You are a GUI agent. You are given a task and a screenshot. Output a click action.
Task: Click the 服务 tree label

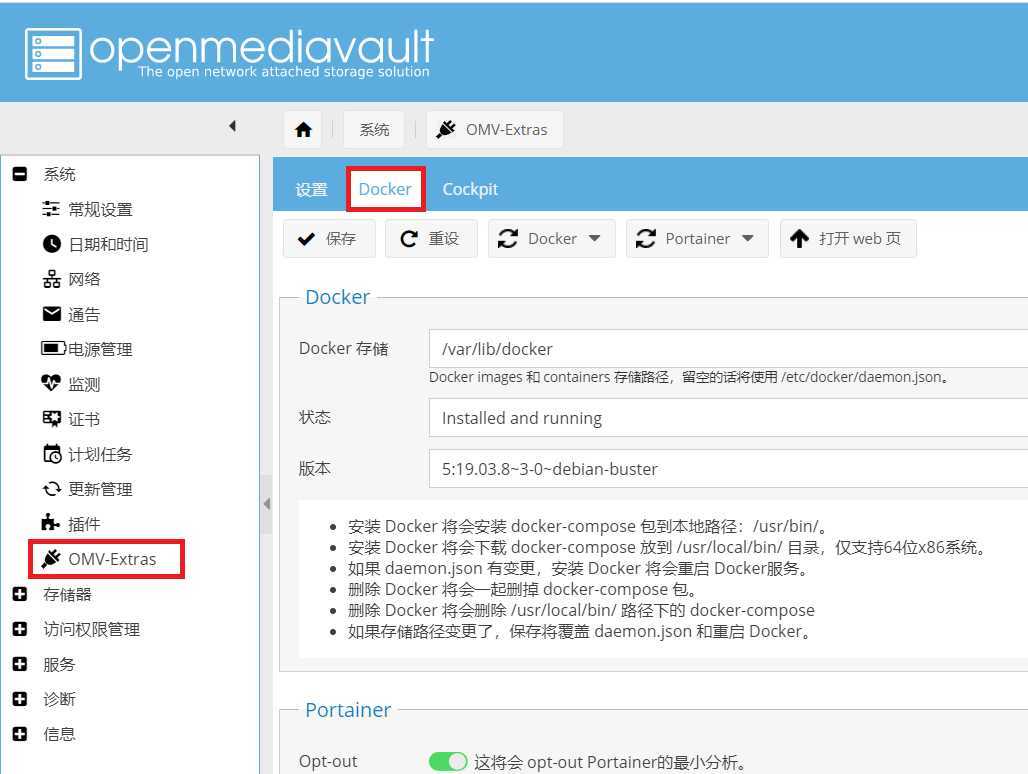click(59, 664)
